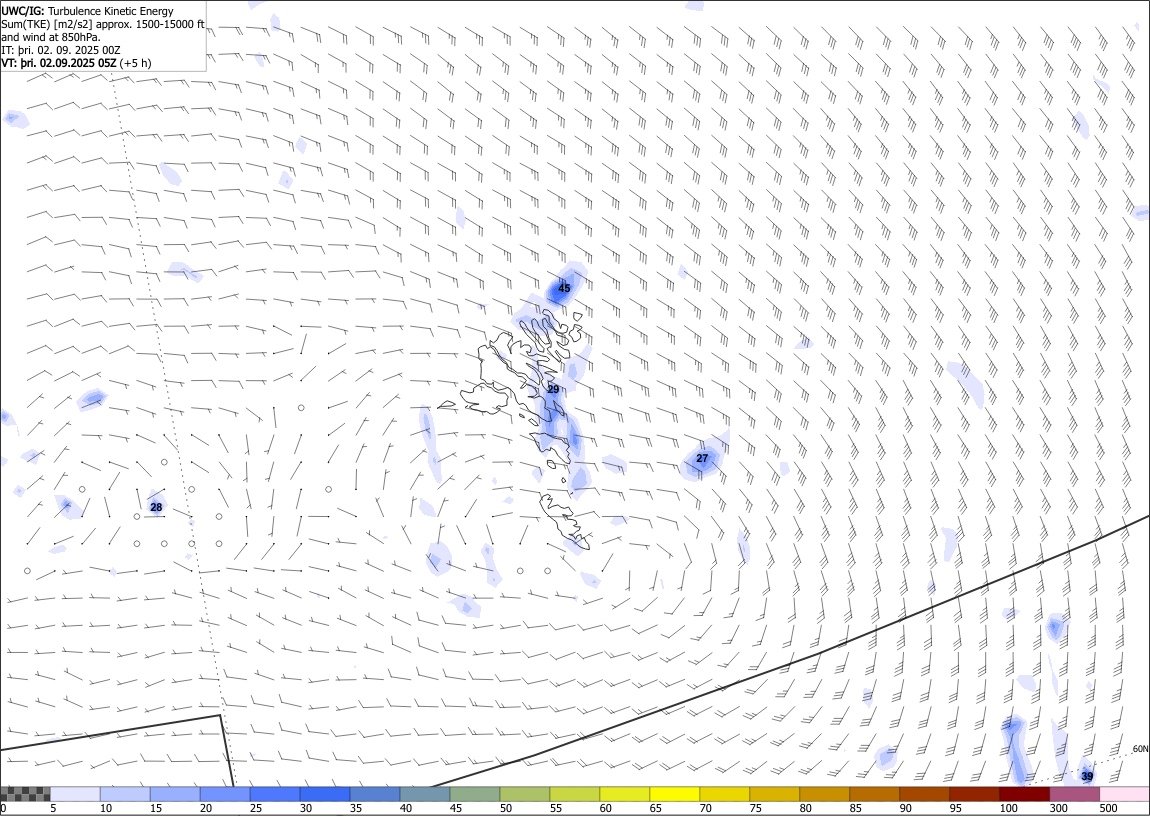Select the 40–45 grey-blue legend swatch
This screenshot has width=1150, height=816.
tap(425, 794)
